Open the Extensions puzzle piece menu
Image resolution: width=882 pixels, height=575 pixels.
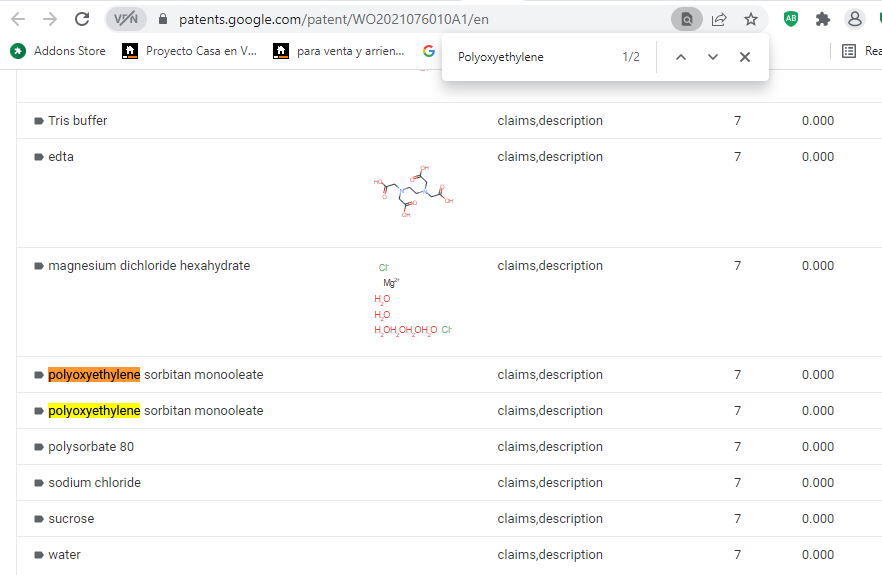(x=823, y=19)
